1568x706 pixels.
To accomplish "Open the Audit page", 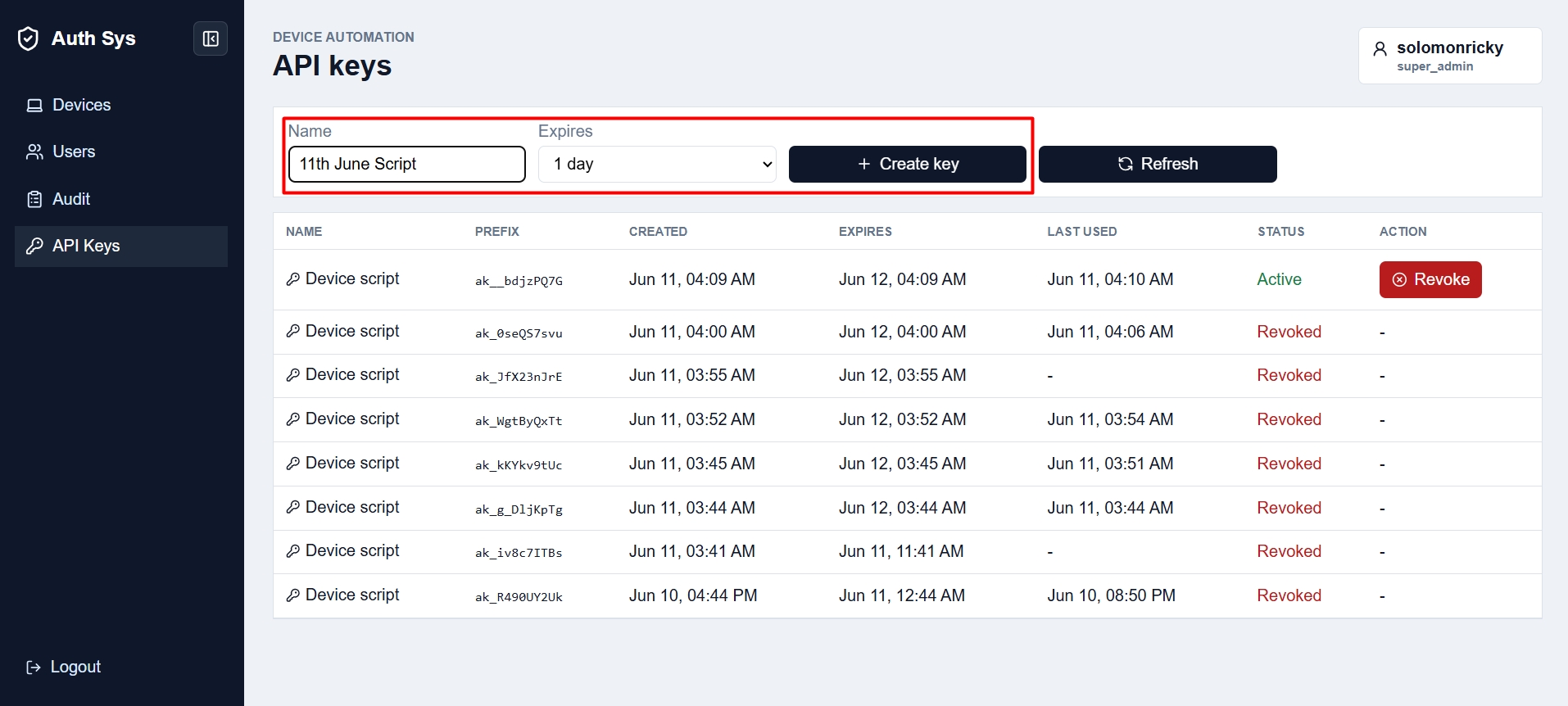I will pos(121,199).
